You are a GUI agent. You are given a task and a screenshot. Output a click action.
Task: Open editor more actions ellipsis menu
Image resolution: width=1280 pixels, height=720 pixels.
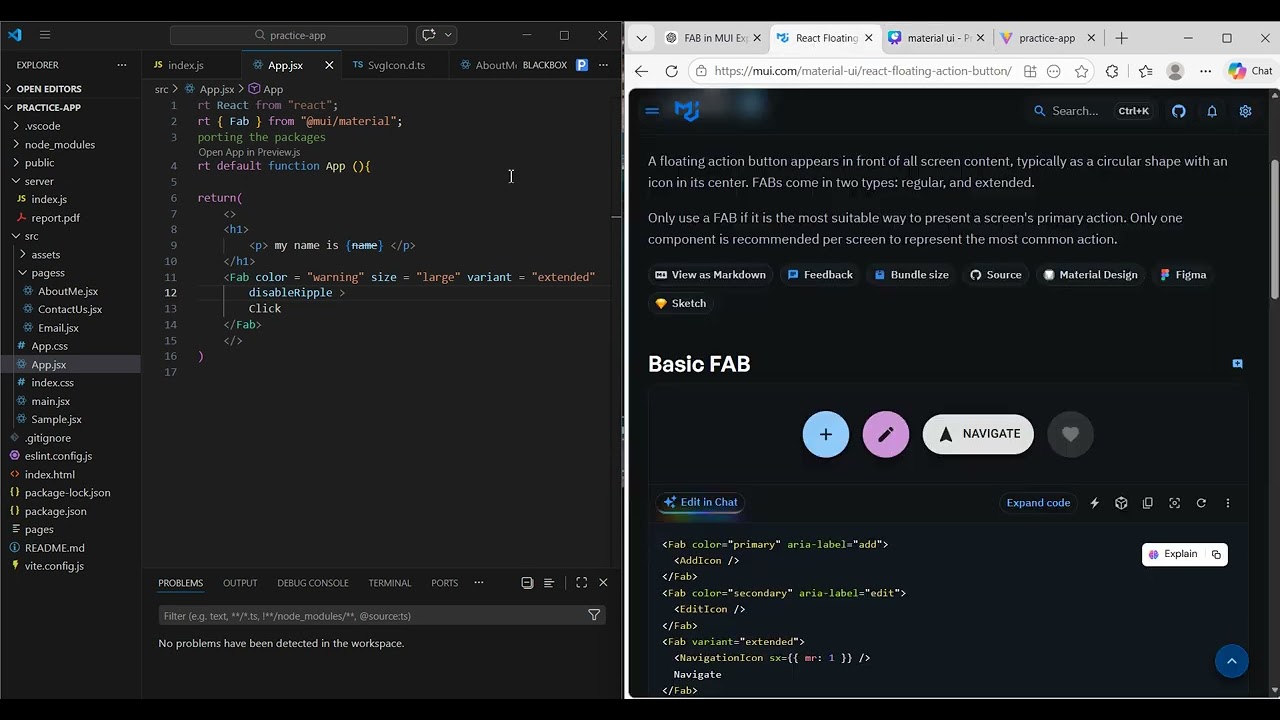click(603, 65)
